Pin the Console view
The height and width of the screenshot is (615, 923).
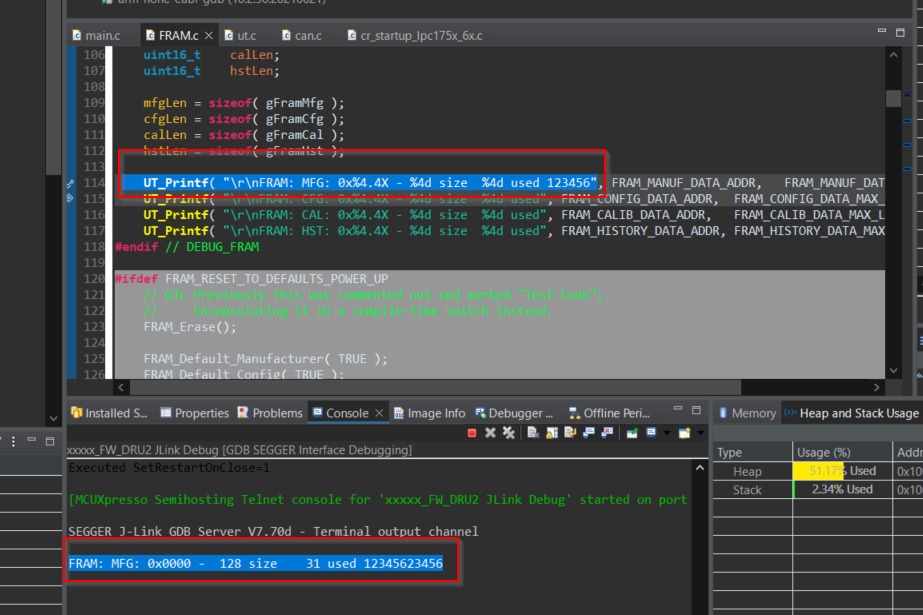(x=632, y=432)
